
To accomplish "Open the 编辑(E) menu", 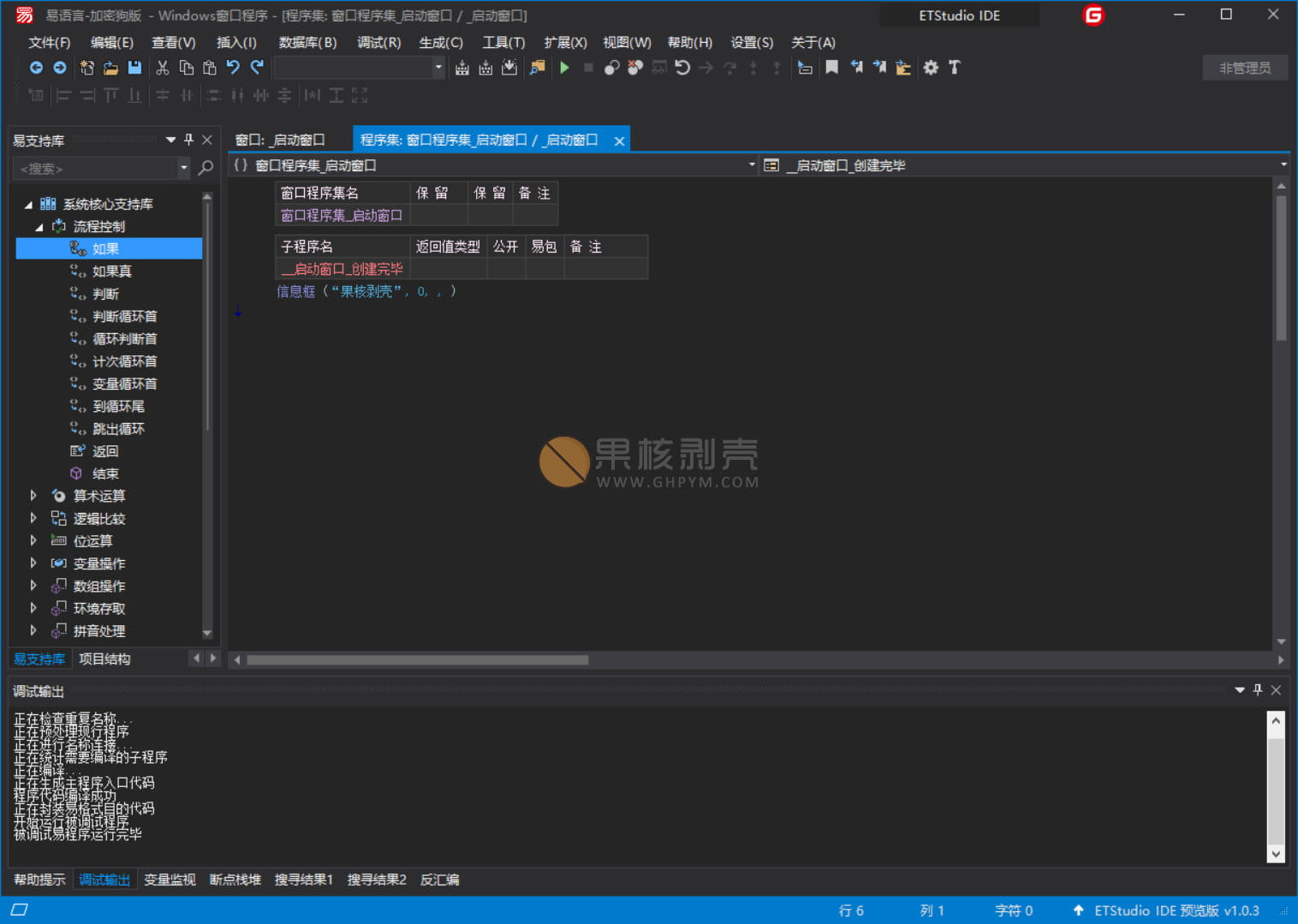I will click(x=112, y=42).
